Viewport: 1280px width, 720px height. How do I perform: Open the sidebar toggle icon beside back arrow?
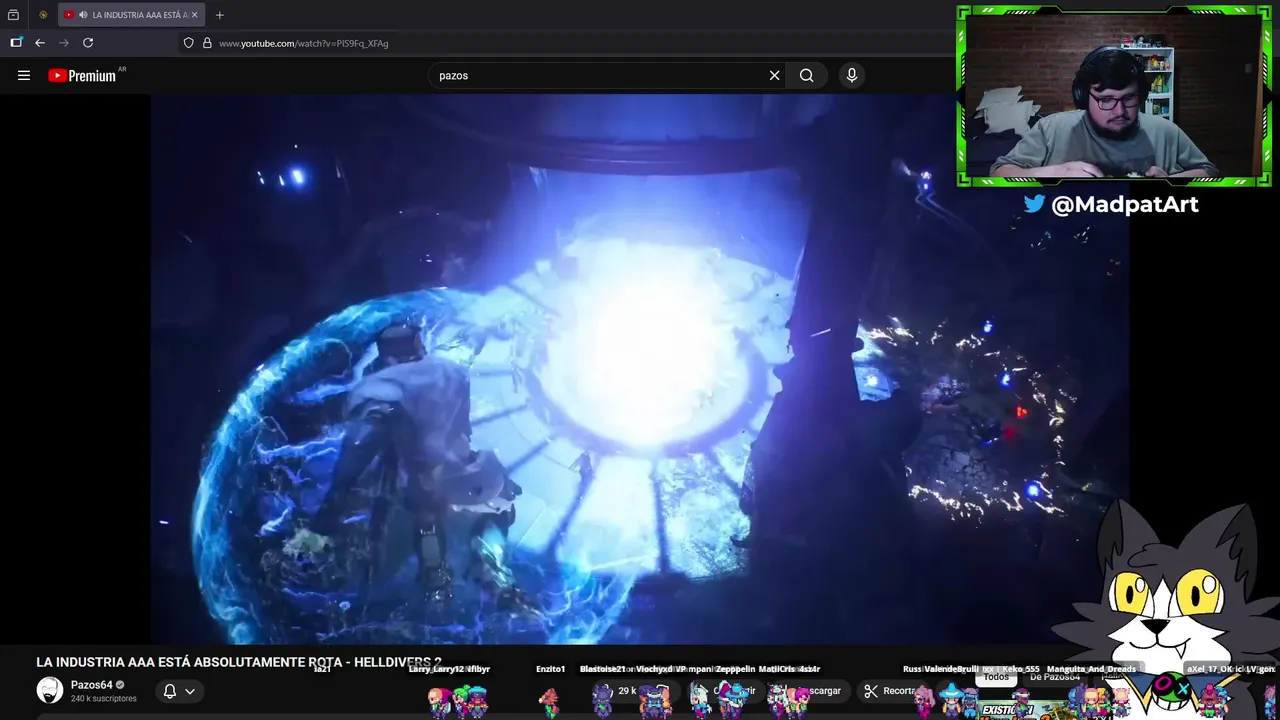(16, 43)
